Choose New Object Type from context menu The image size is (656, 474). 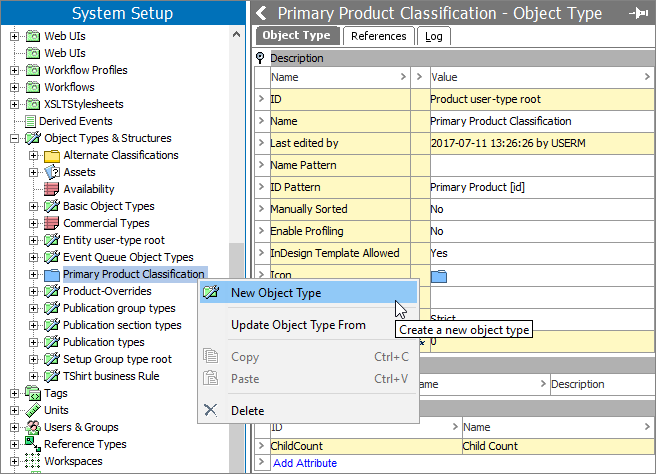pos(275,293)
